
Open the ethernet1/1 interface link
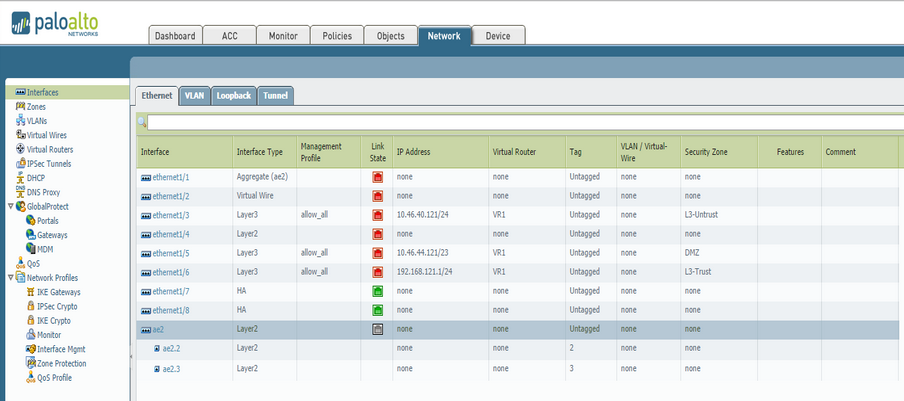click(x=171, y=177)
